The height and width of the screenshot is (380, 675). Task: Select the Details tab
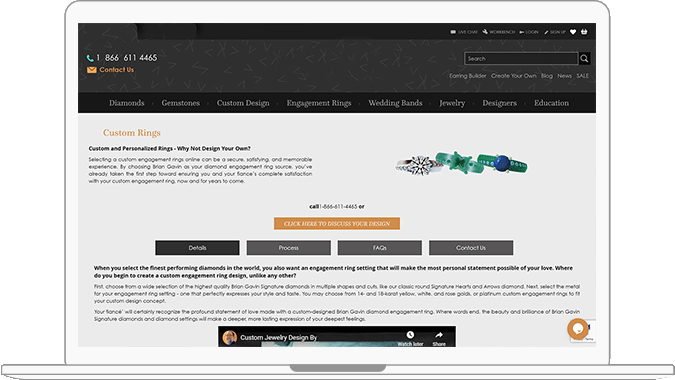coord(197,248)
